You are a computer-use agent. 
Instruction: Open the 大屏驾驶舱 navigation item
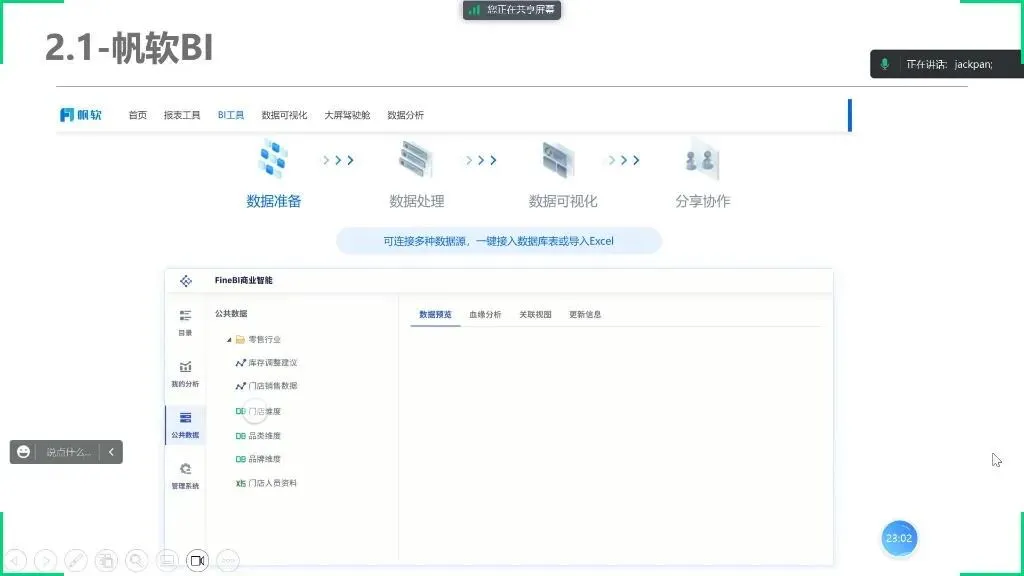(x=347, y=115)
